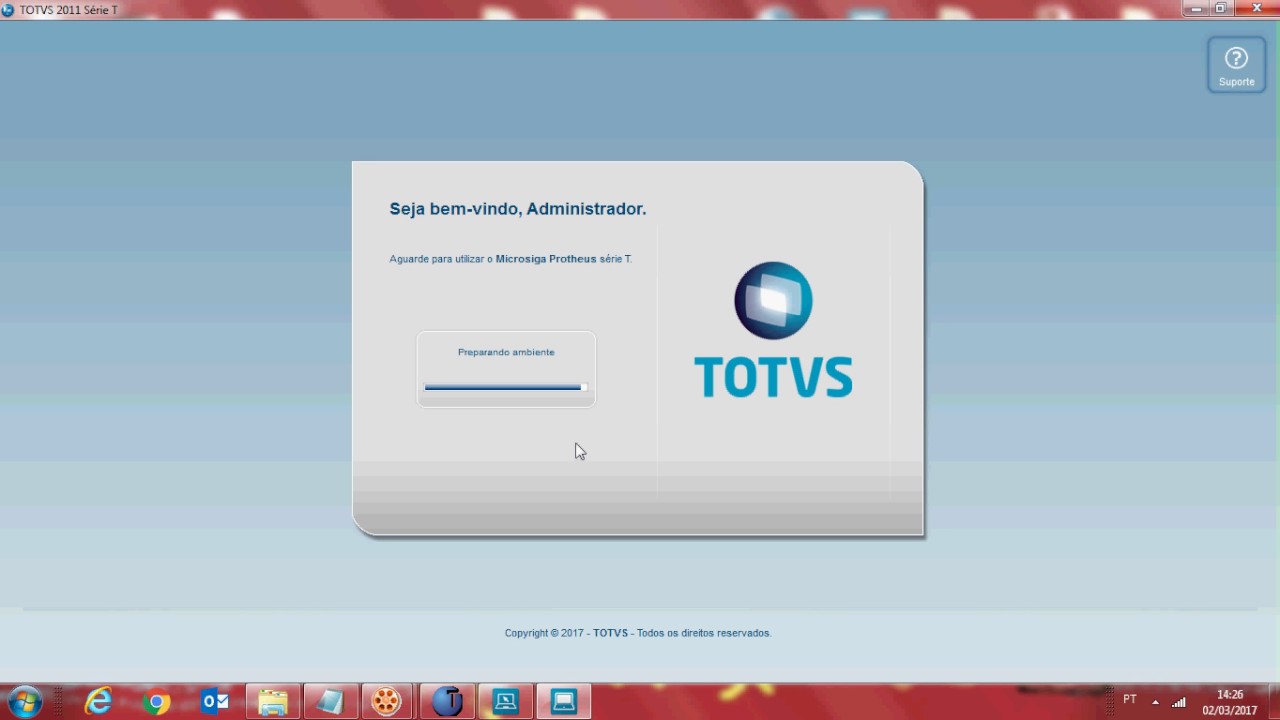The height and width of the screenshot is (720, 1280).
Task: Close the TOTVS window
Action: click(x=1257, y=8)
